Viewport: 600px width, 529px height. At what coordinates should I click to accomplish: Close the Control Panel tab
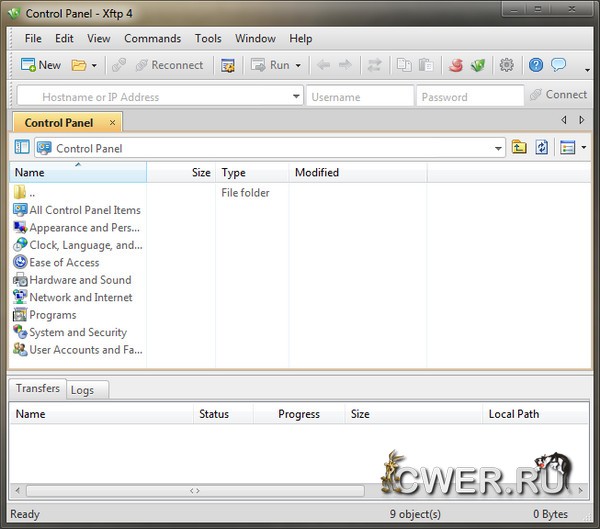(x=113, y=123)
